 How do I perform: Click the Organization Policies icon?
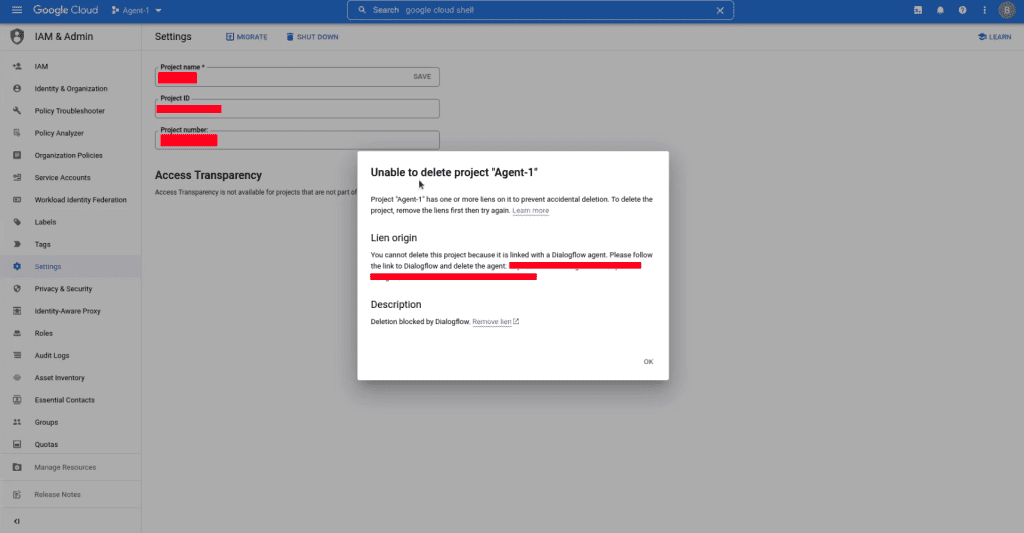[x=17, y=155]
